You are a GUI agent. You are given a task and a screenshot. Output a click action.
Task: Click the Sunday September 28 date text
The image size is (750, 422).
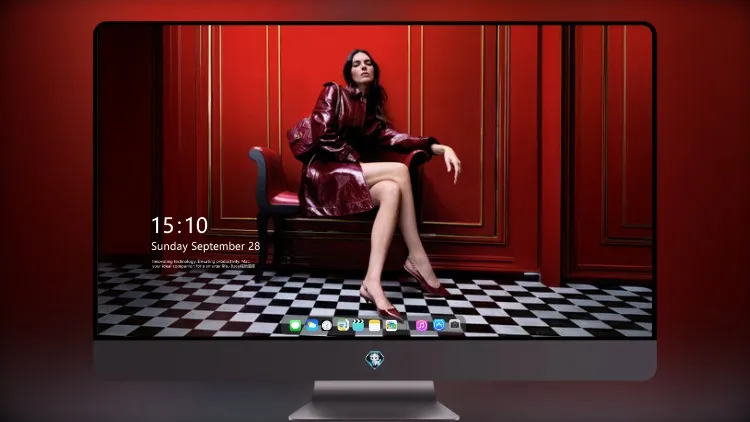tap(206, 246)
